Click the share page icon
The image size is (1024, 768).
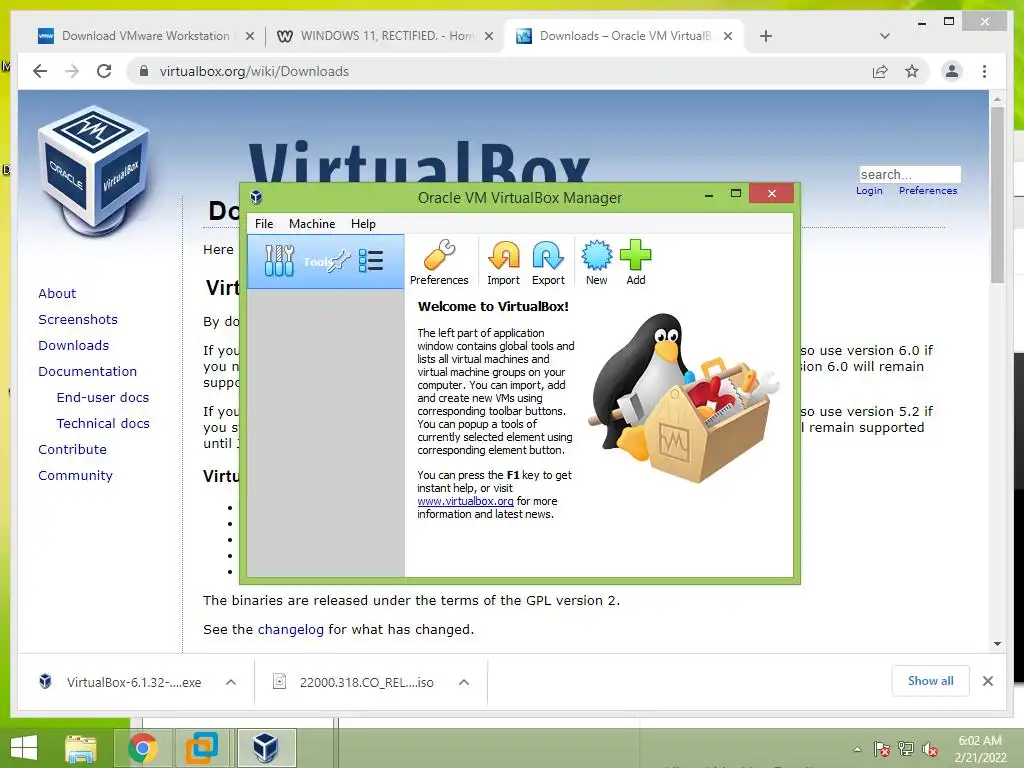[x=880, y=71]
